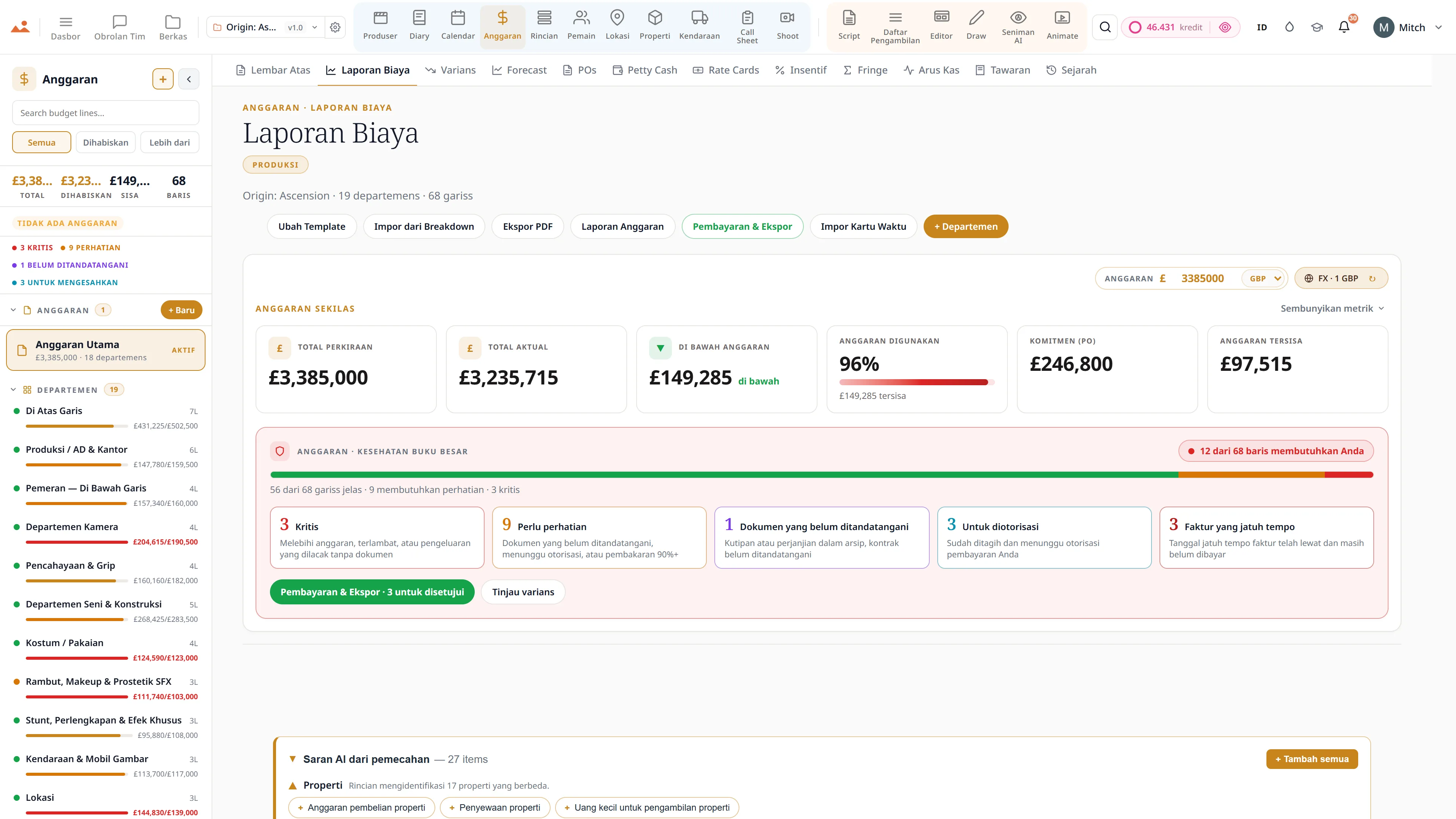Collapse the Departemen sidebar section
1456x819 pixels.
pyautogui.click(x=14, y=389)
